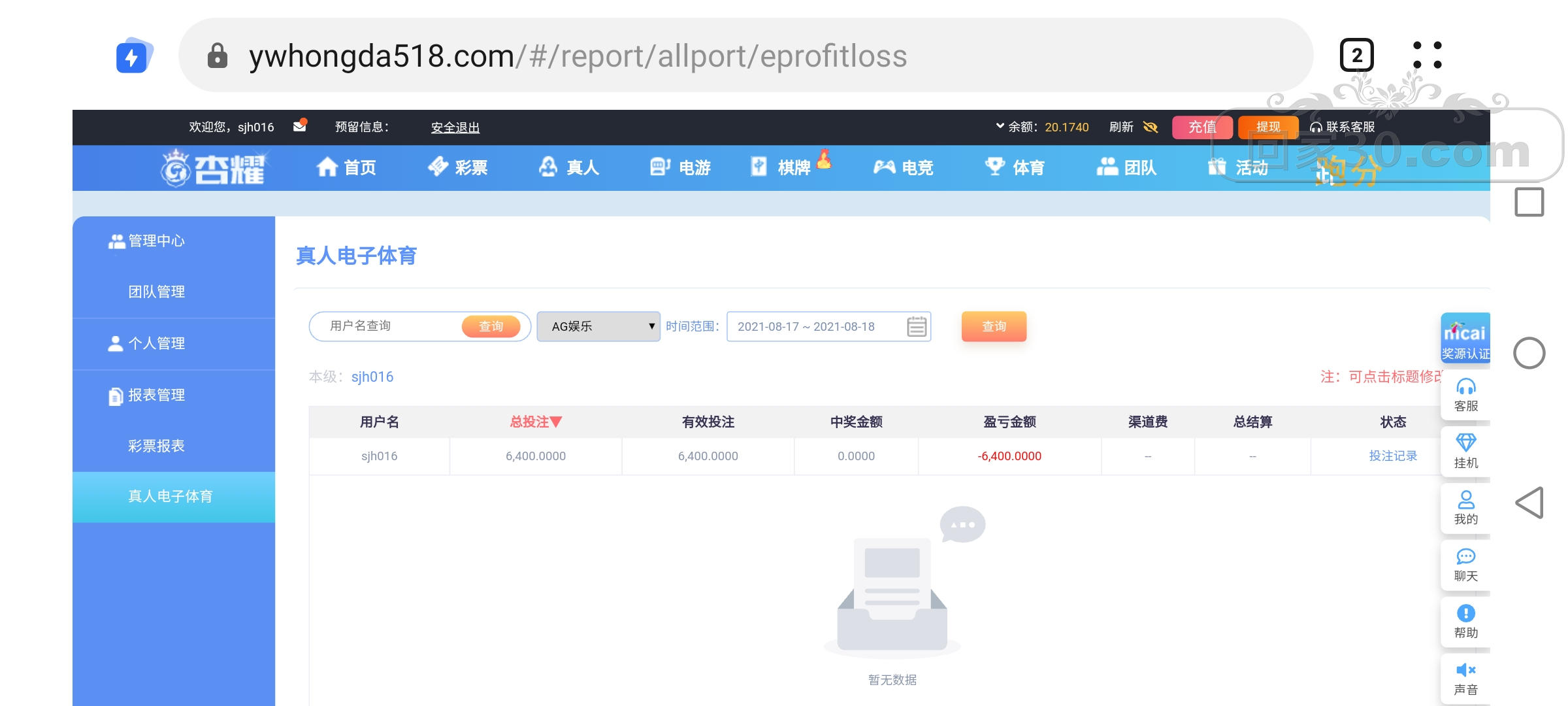Image resolution: width=1568 pixels, height=706 pixels.
Task: Open 投注记录 link for sjh016
Action: 1392,456
